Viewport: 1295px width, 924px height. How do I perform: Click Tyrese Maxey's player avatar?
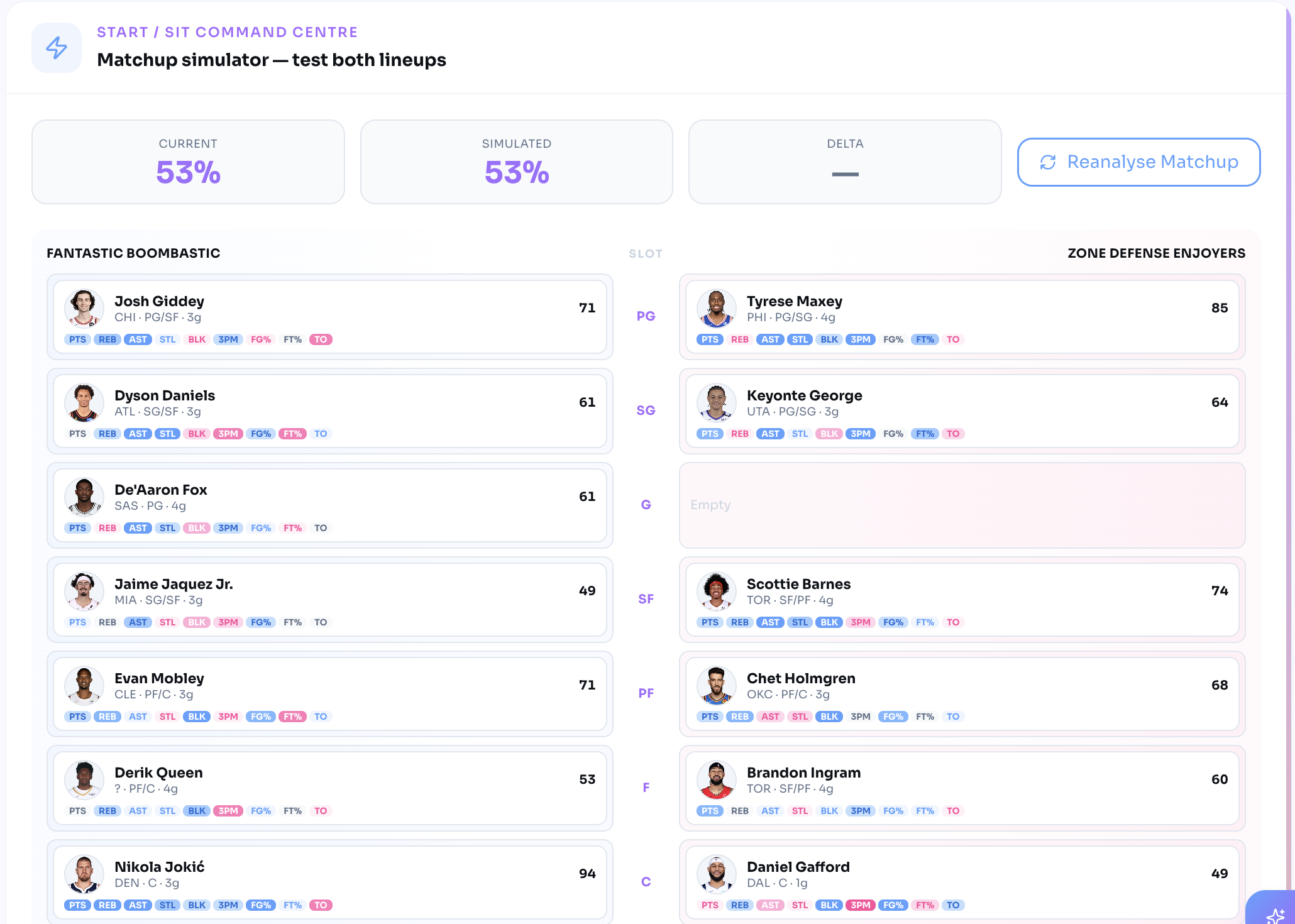tap(717, 309)
